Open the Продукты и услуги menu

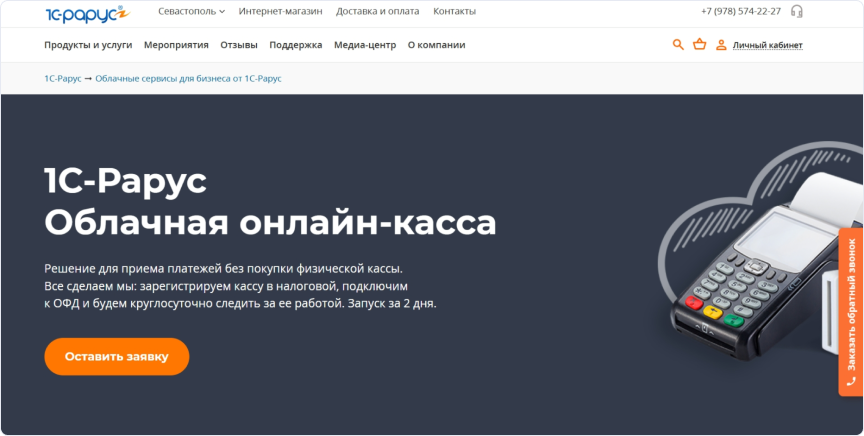coord(88,44)
